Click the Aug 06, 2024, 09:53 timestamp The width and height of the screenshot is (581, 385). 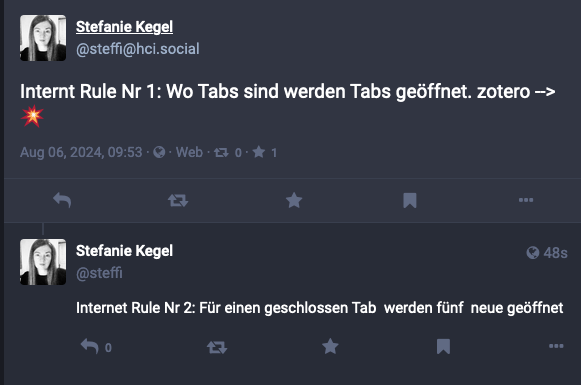point(81,152)
